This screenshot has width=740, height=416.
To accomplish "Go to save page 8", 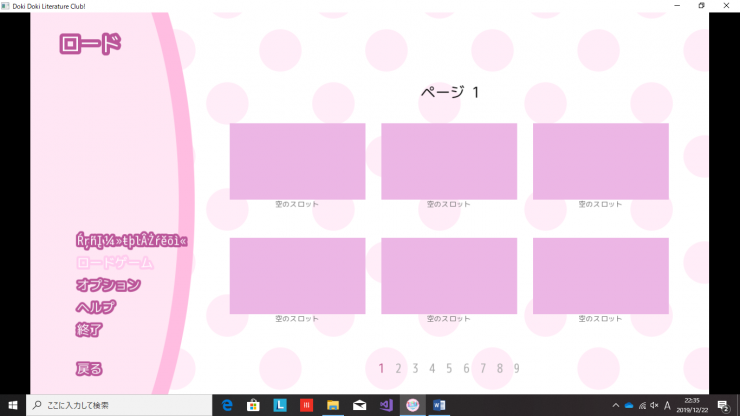I will point(500,368).
